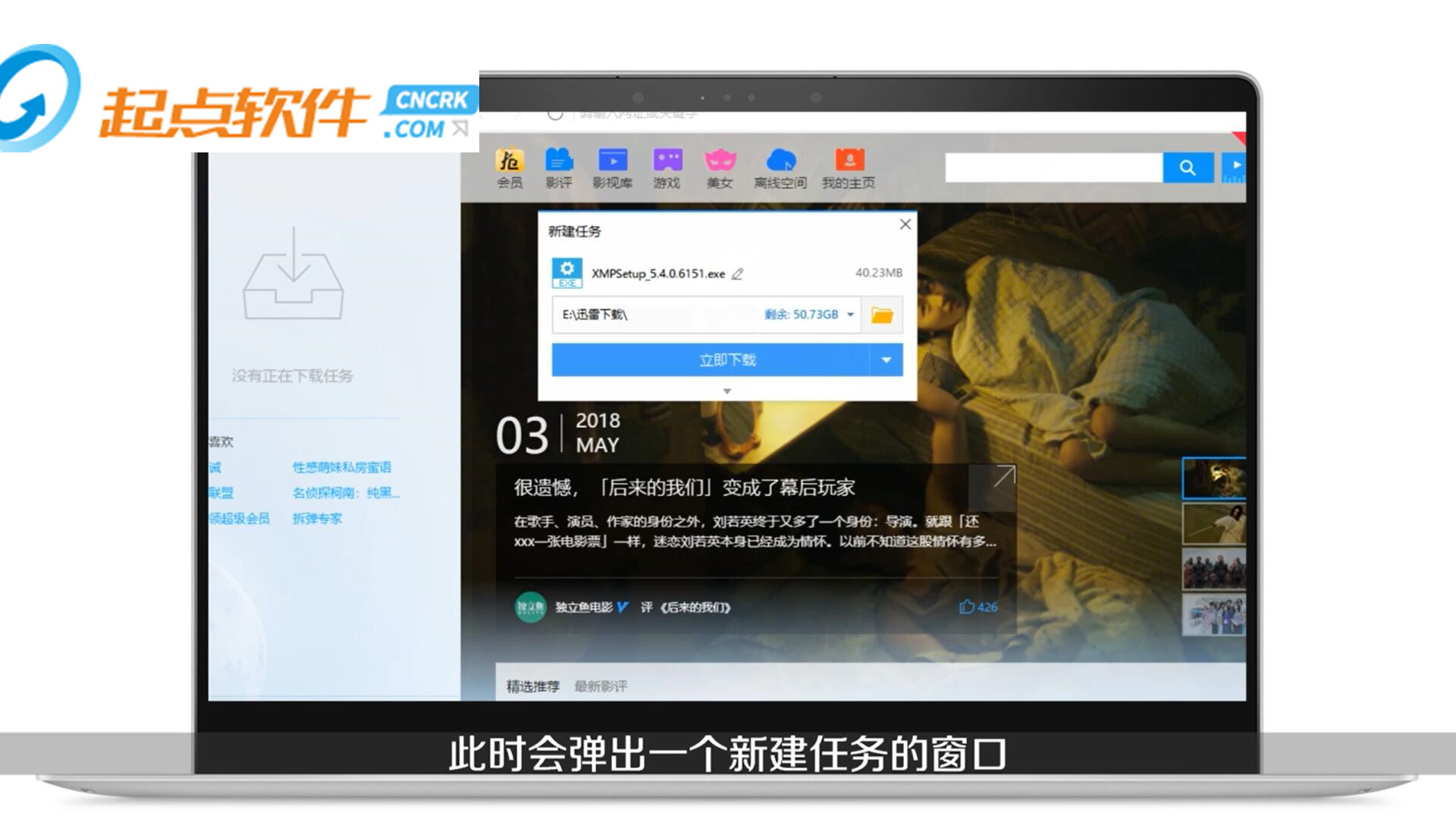Expand more options triangle below download button
This screenshot has width=1456, height=819.
tap(727, 391)
